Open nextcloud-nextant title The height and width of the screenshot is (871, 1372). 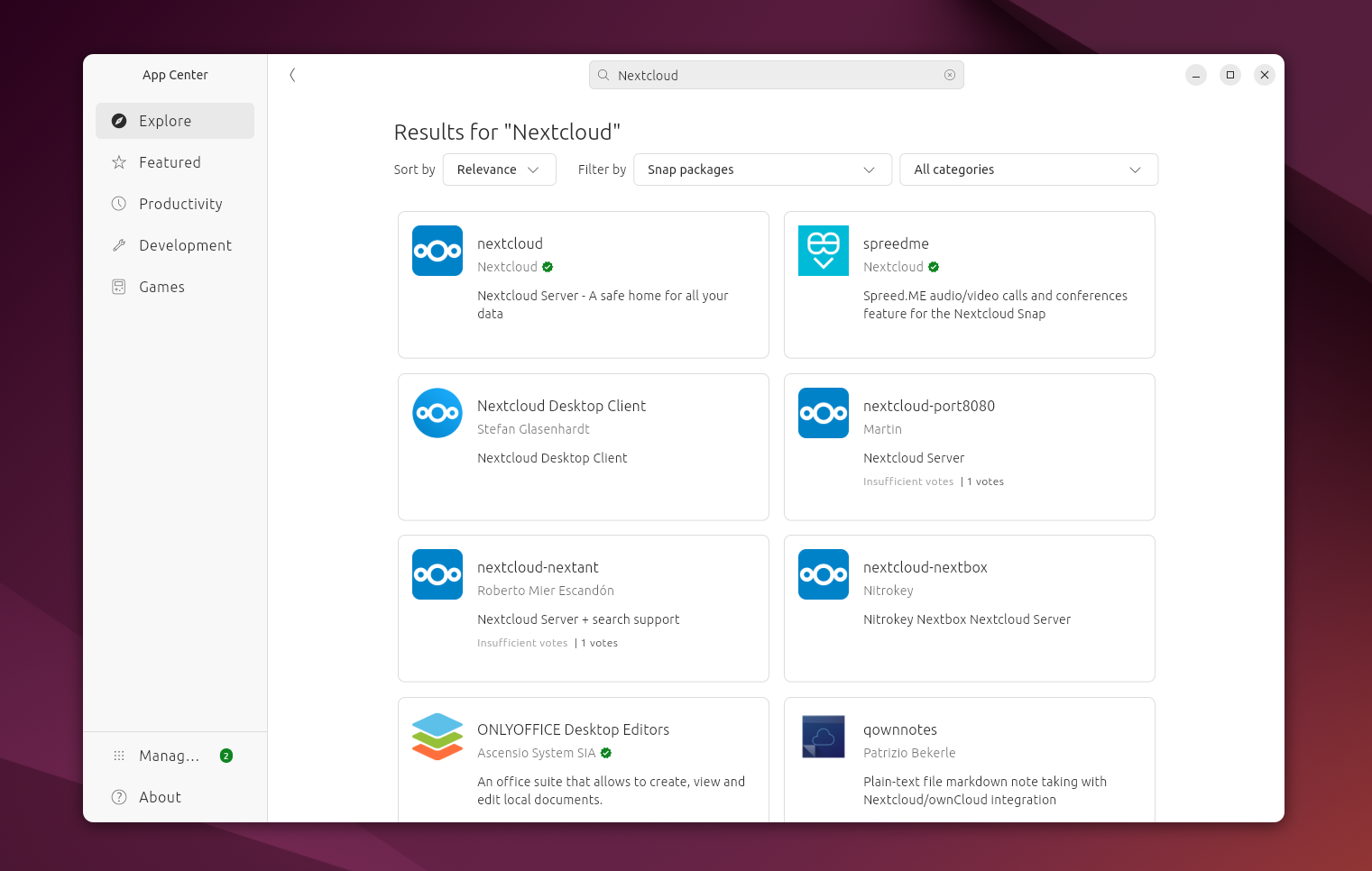[538, 567]
